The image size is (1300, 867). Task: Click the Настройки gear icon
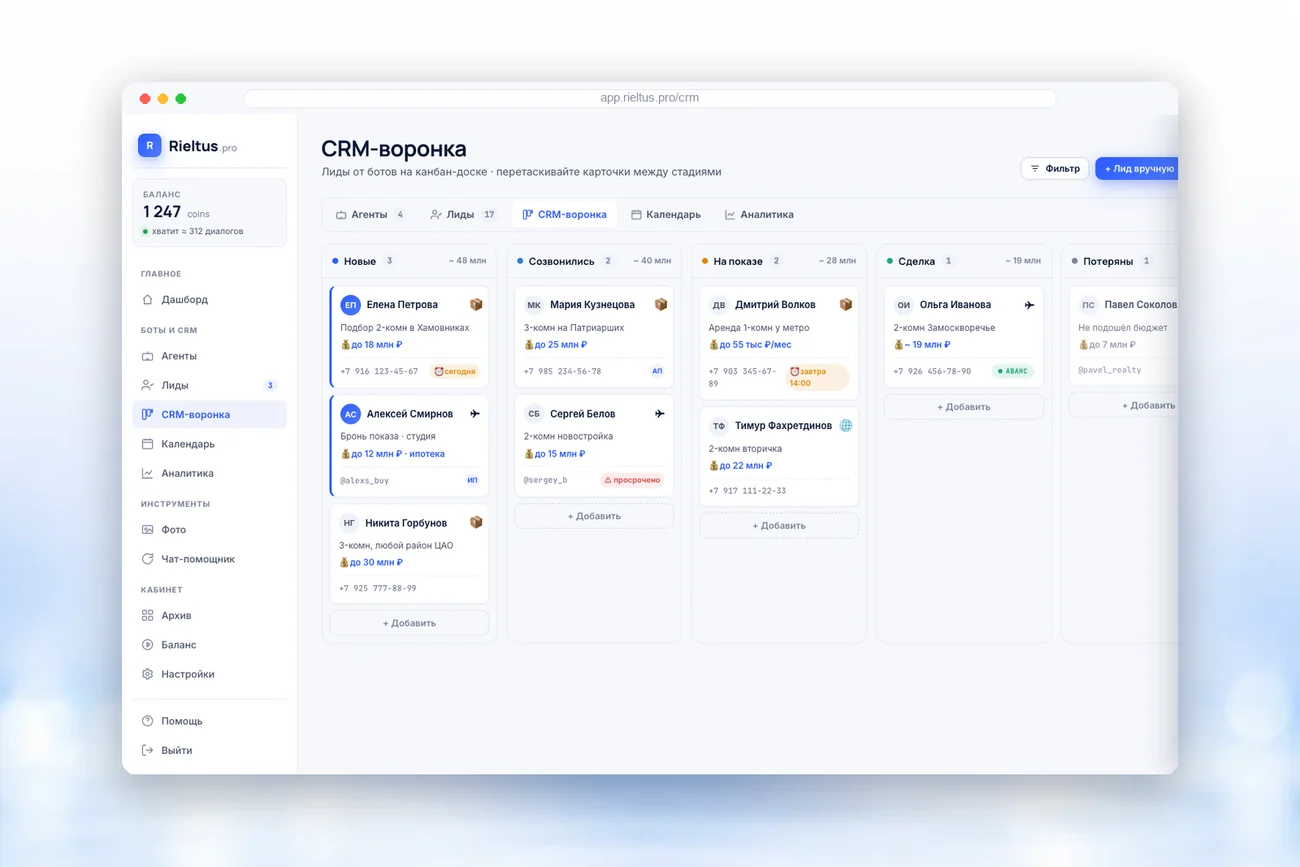[147, 674]
